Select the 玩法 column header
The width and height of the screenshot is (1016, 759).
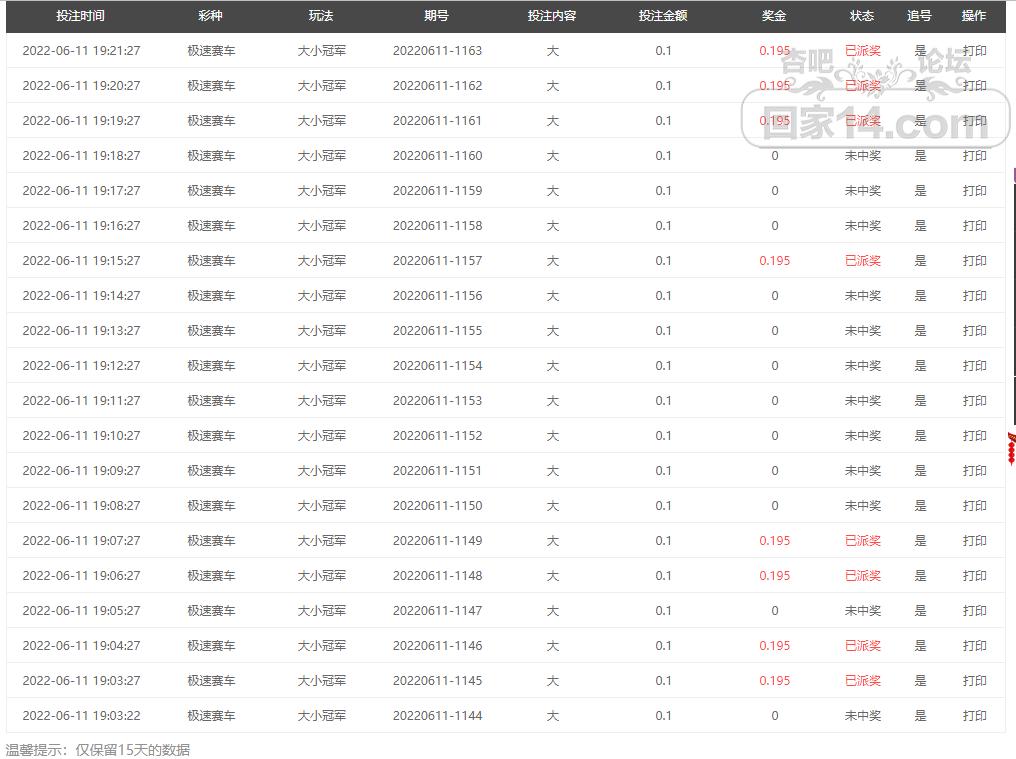click(x=321, y=16)
